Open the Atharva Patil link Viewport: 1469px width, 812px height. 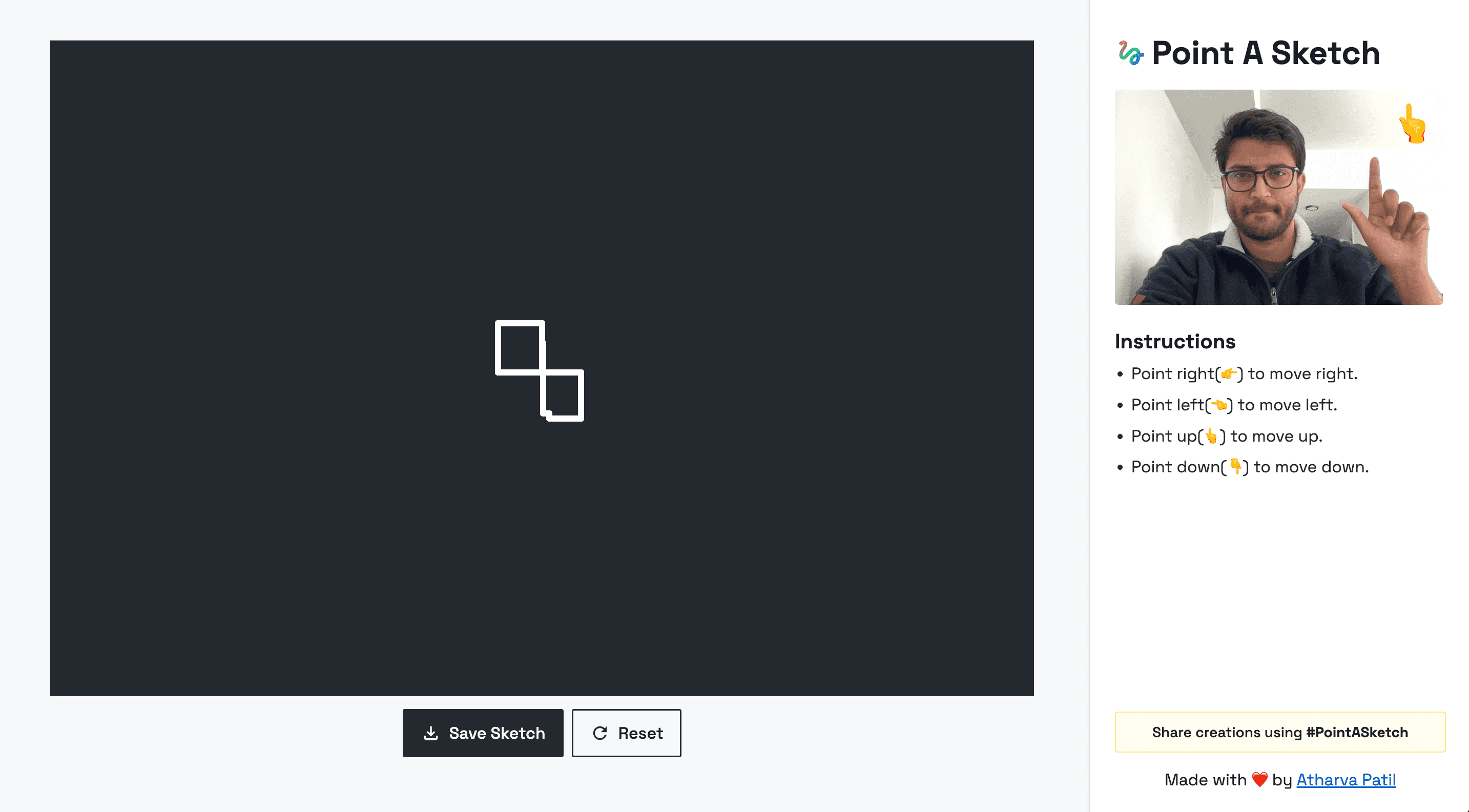click(1346, 780)
